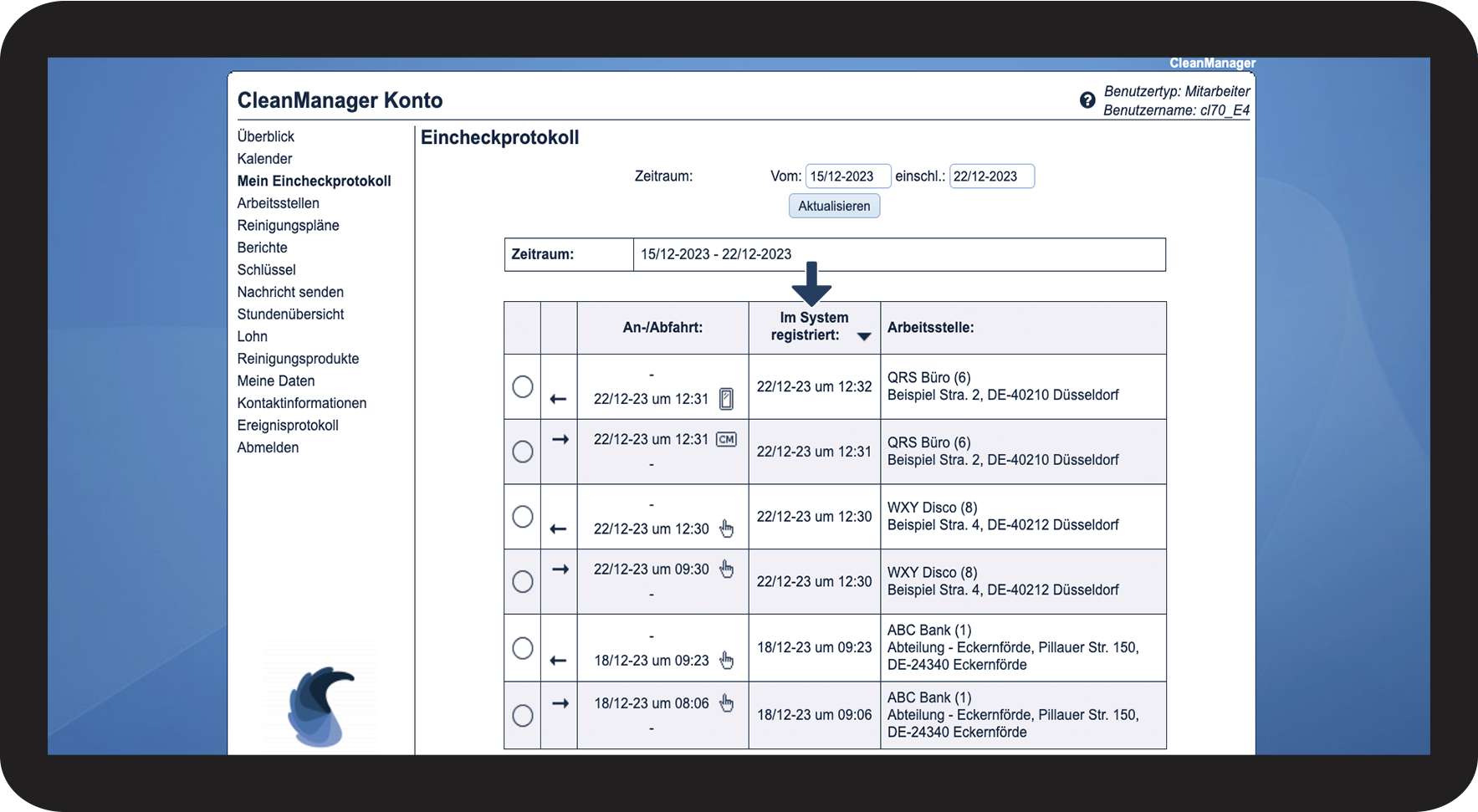Open Stundenübersicht
The width and height of the screenshot is (1478, 812).
[291, 314]
